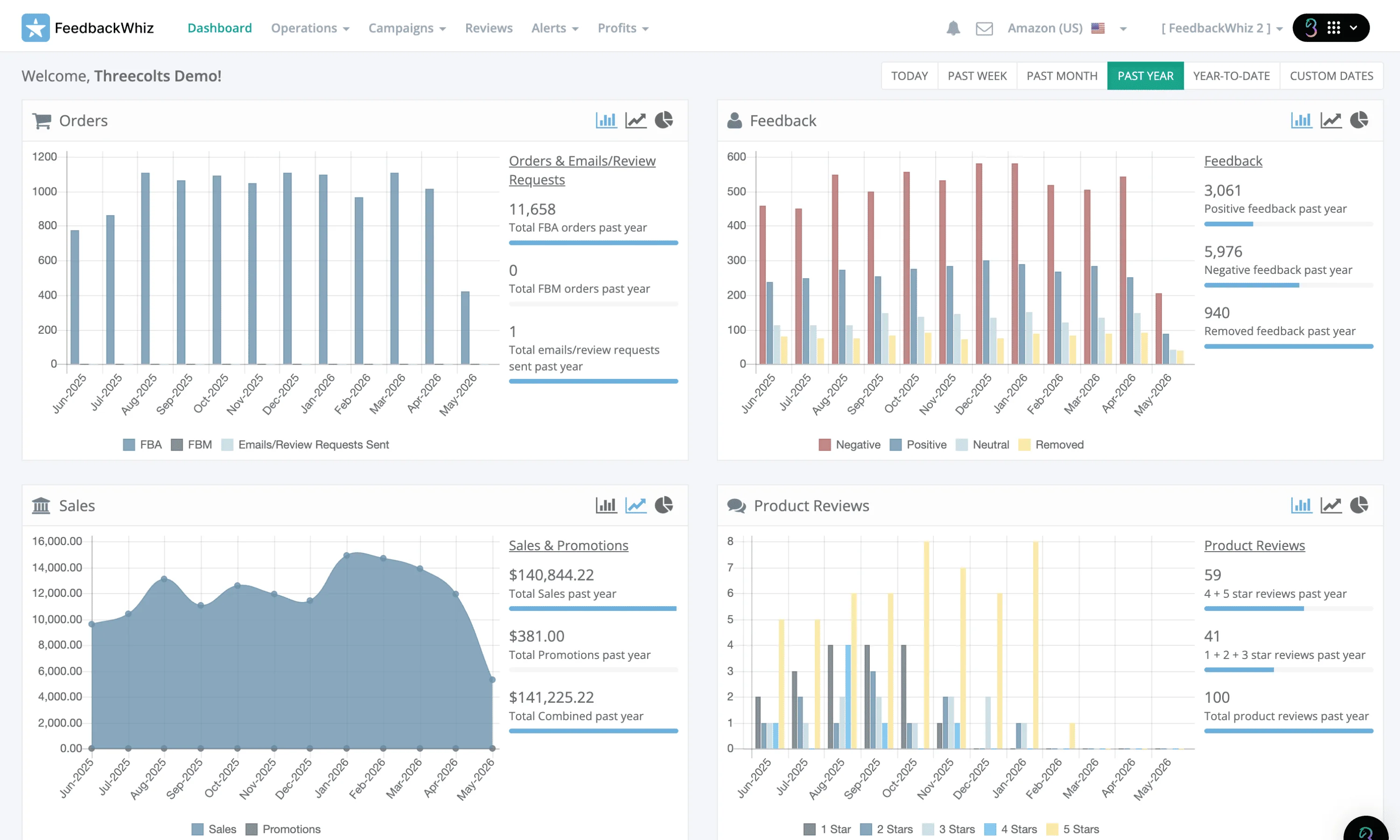This screenshot has width=1400, height=840.
Task: Toggle Negative feedback legend series
Action: 849,444
